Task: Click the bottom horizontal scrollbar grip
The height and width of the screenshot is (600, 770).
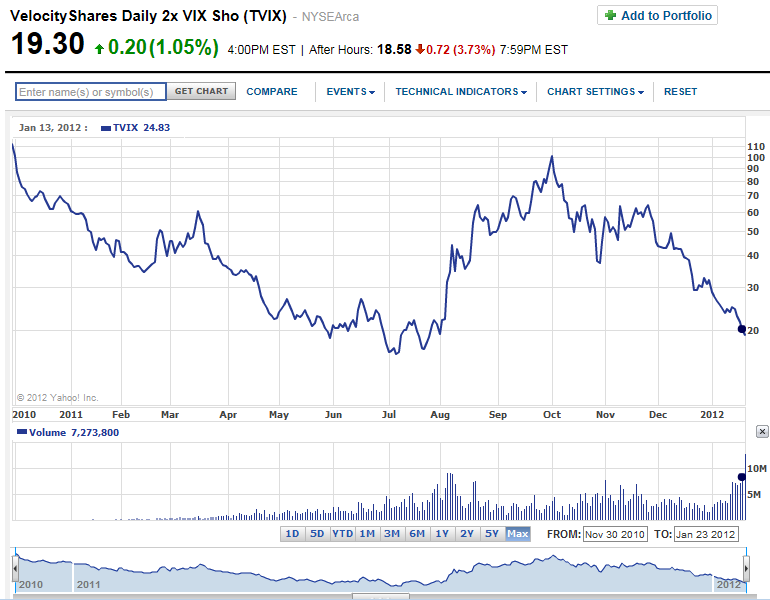Action: (x=381, y=597)
